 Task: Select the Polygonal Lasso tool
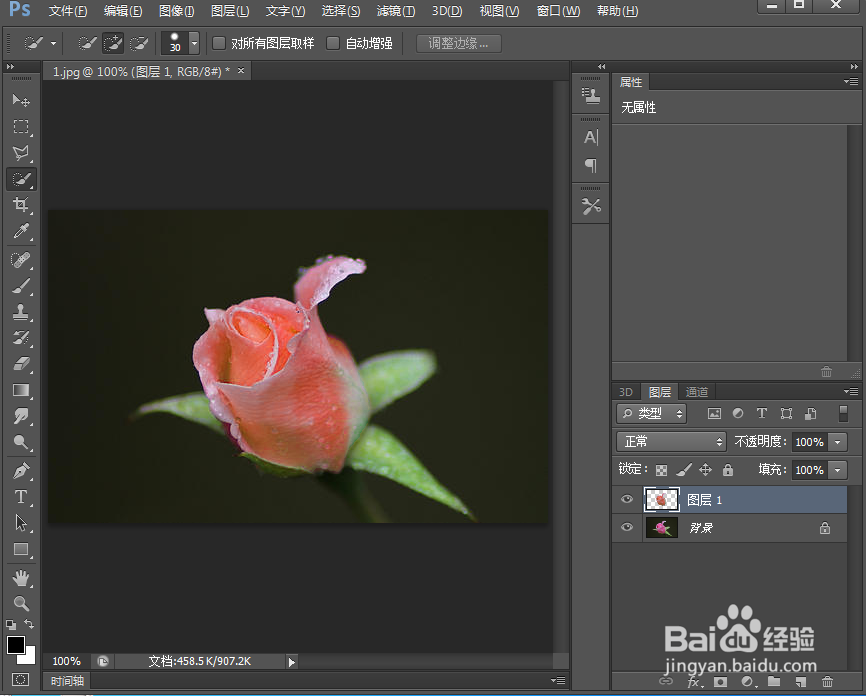pyautogui.click(x=21, y=153)
